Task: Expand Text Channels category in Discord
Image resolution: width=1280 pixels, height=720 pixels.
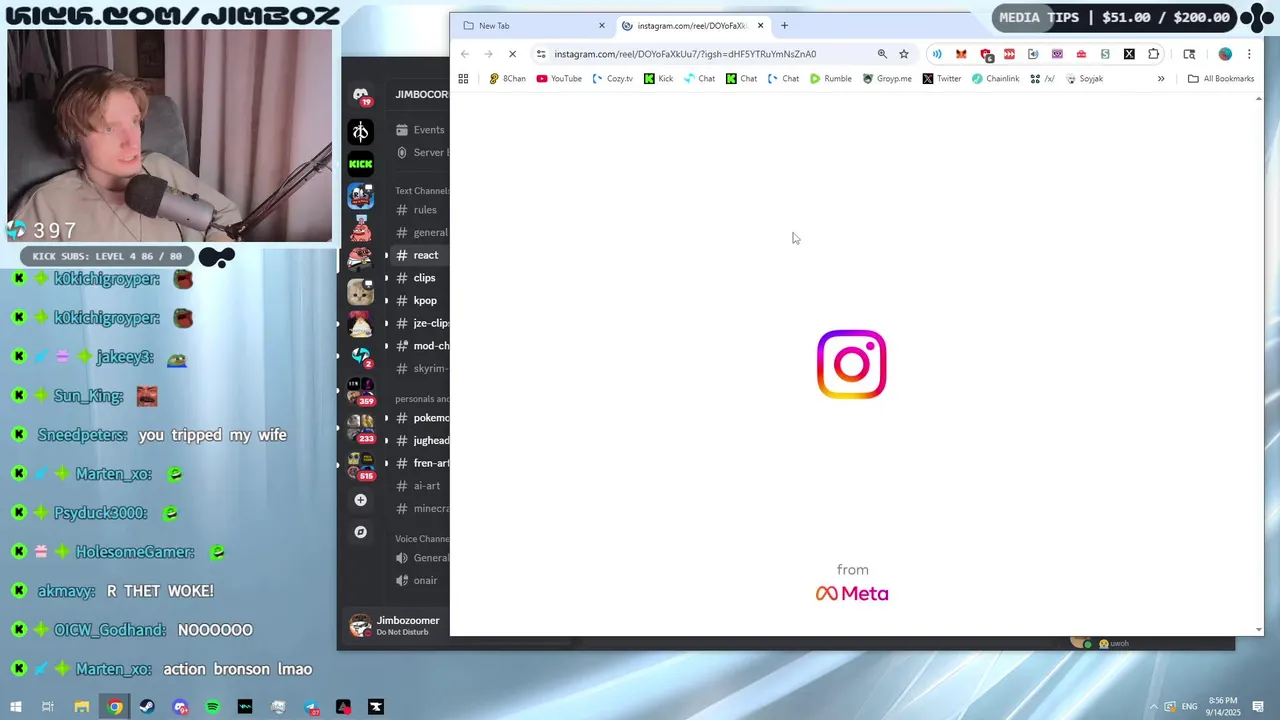Action: pos(421,191)
